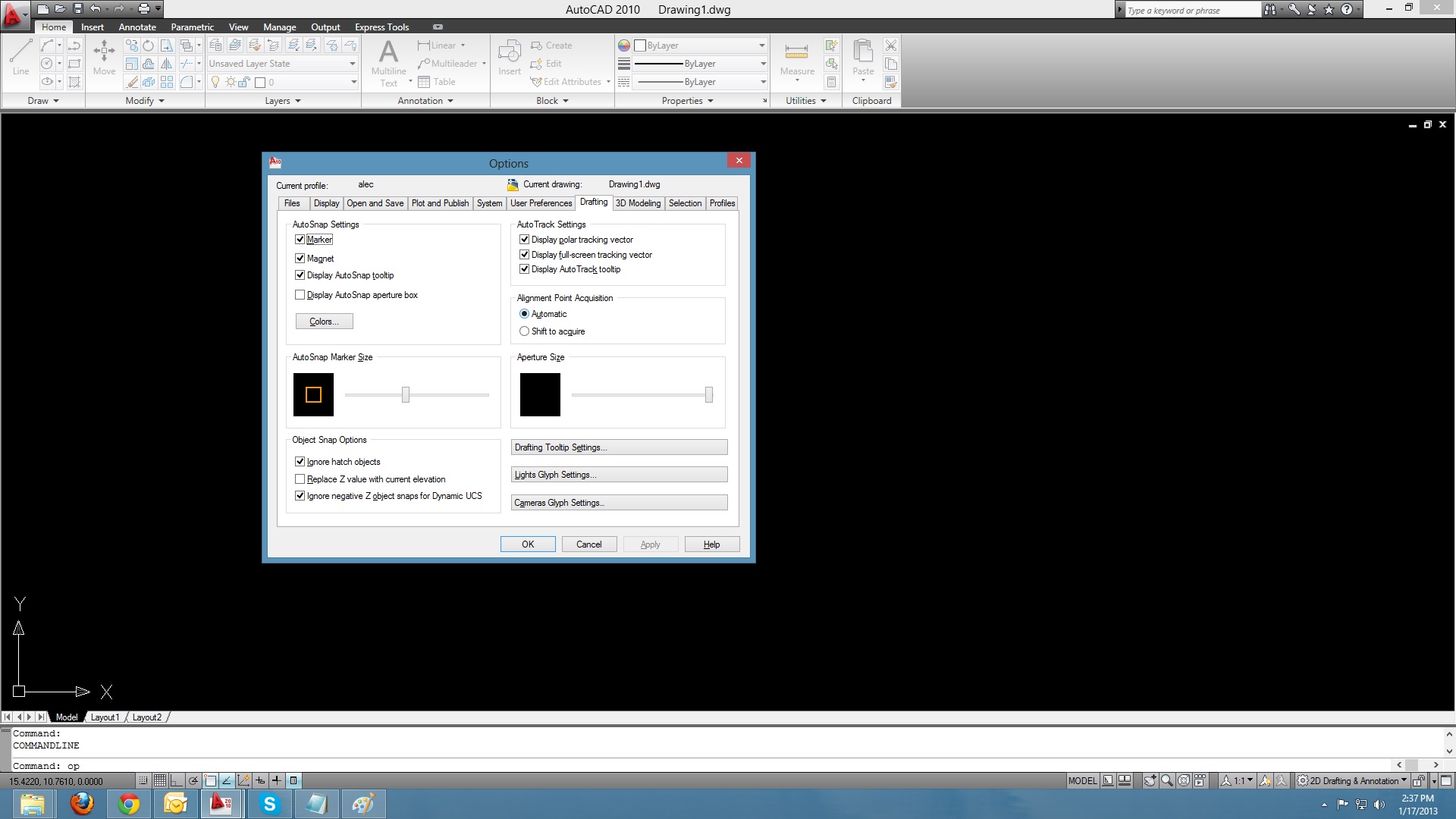Select Shift to acquire radio button
1456x819 pixels.
524,331
